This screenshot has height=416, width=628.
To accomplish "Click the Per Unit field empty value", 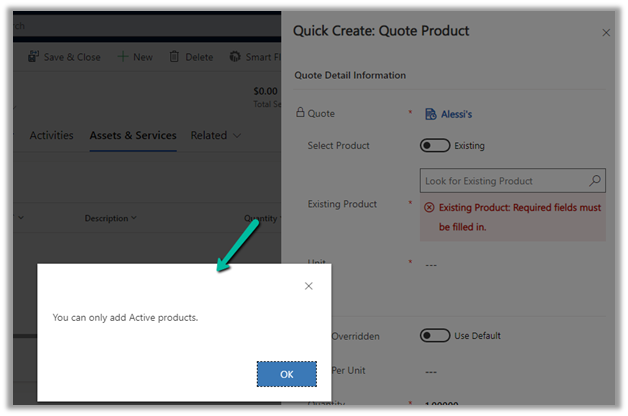I will click(x=431, y=372).
